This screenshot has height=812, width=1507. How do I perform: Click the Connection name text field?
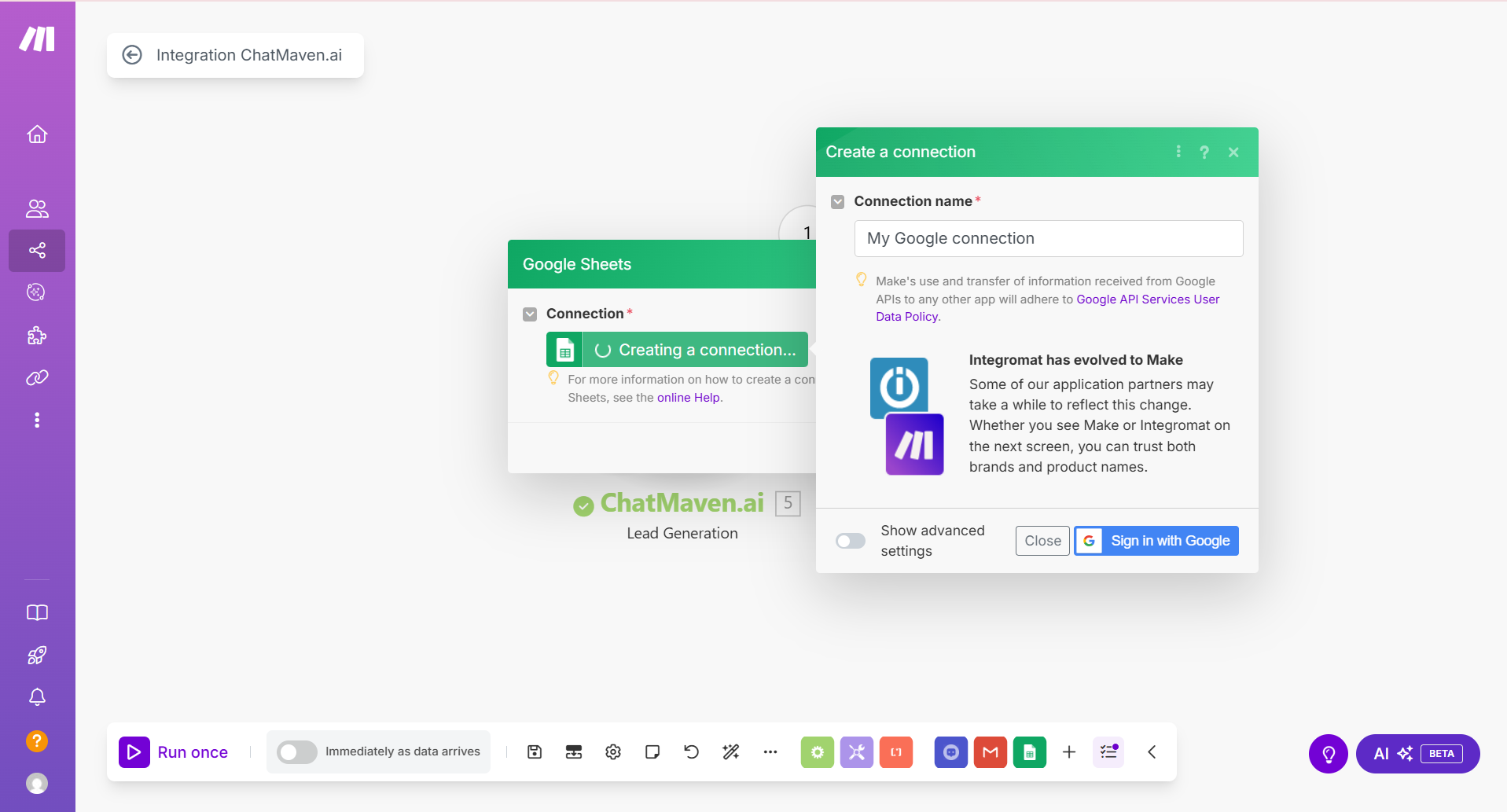point(1048,239)
